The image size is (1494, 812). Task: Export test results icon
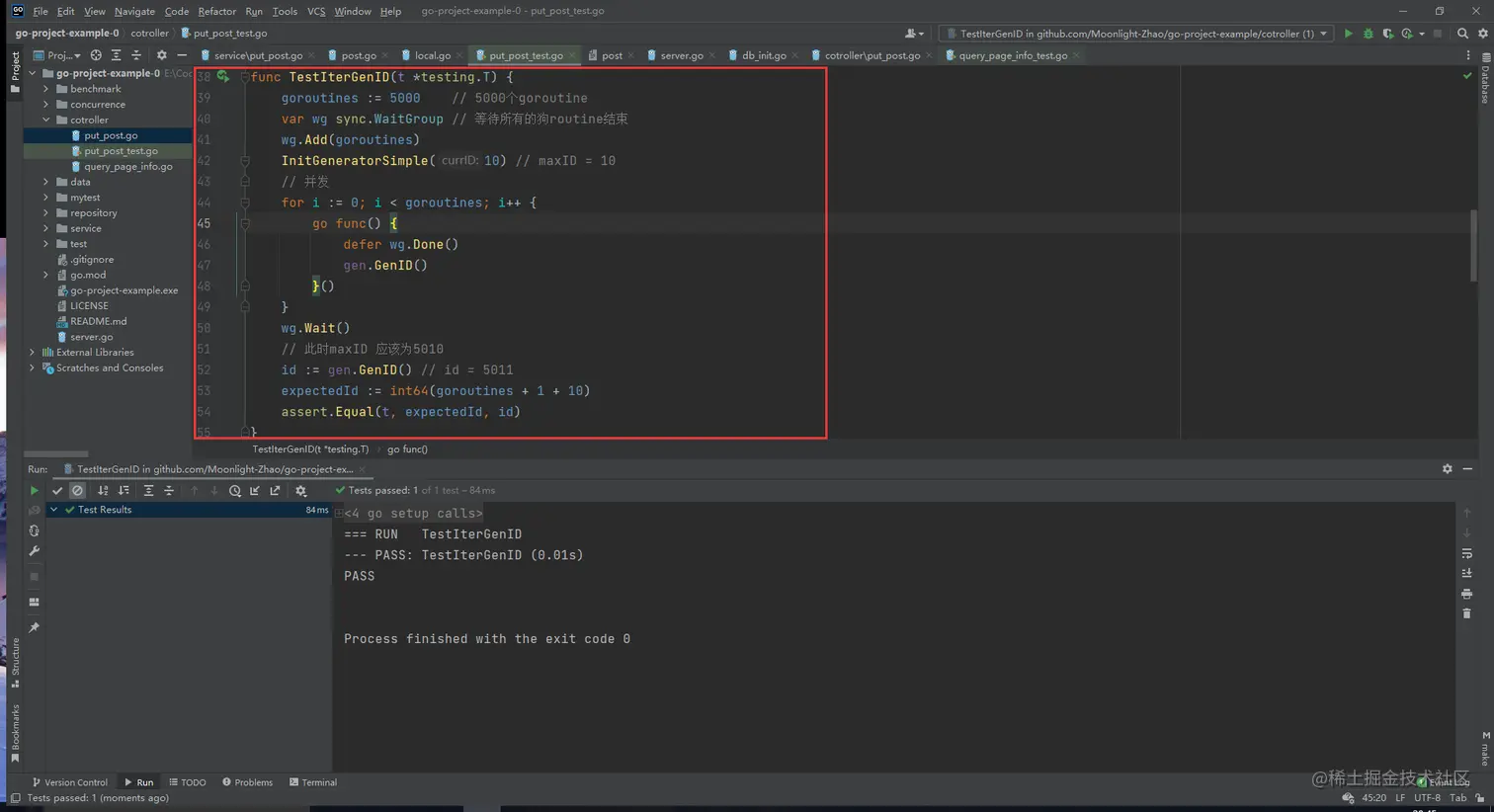276,490
